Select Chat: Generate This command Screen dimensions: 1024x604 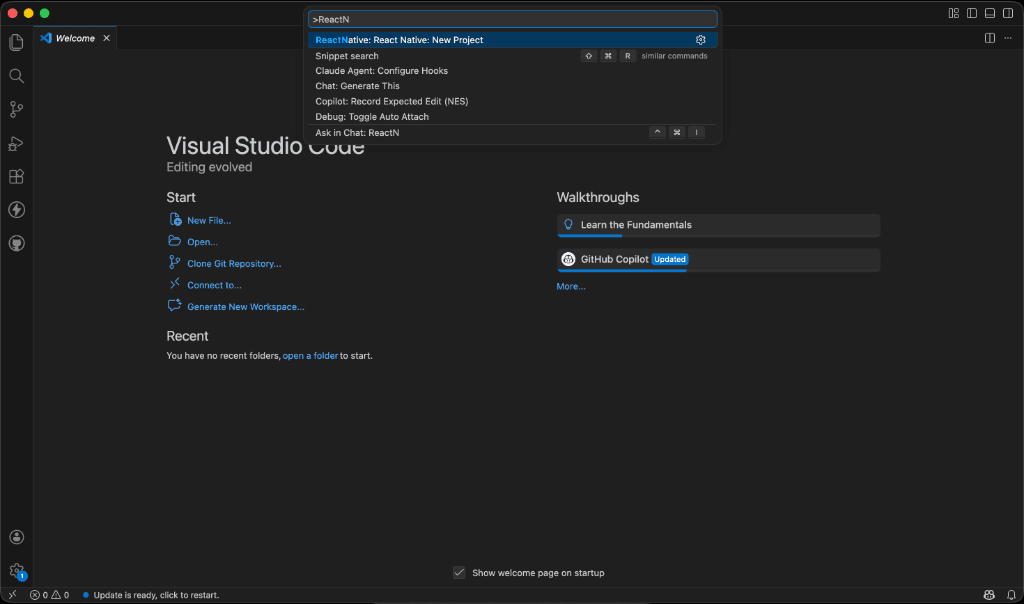pyautogui.click(x=513, y=86)
